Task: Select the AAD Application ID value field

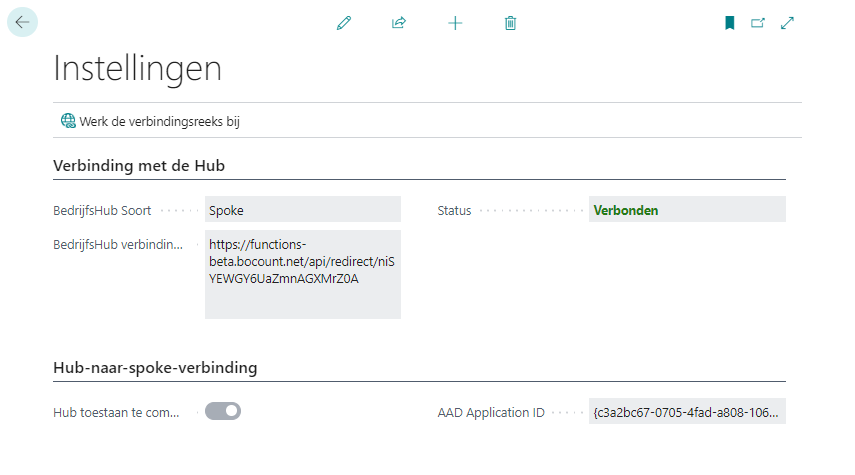Action: (x=687, y=412)
